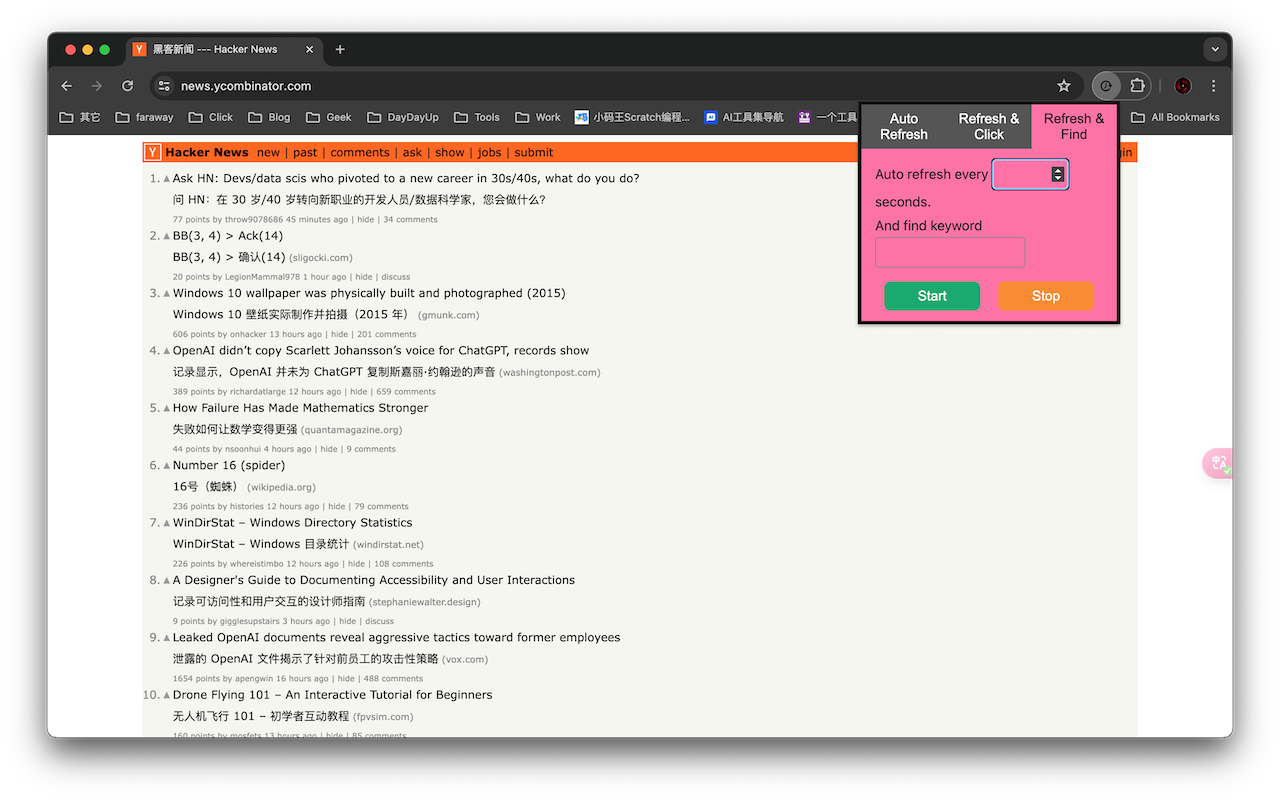Hide the "Number 16 (spider)" story

pos(337,507)
